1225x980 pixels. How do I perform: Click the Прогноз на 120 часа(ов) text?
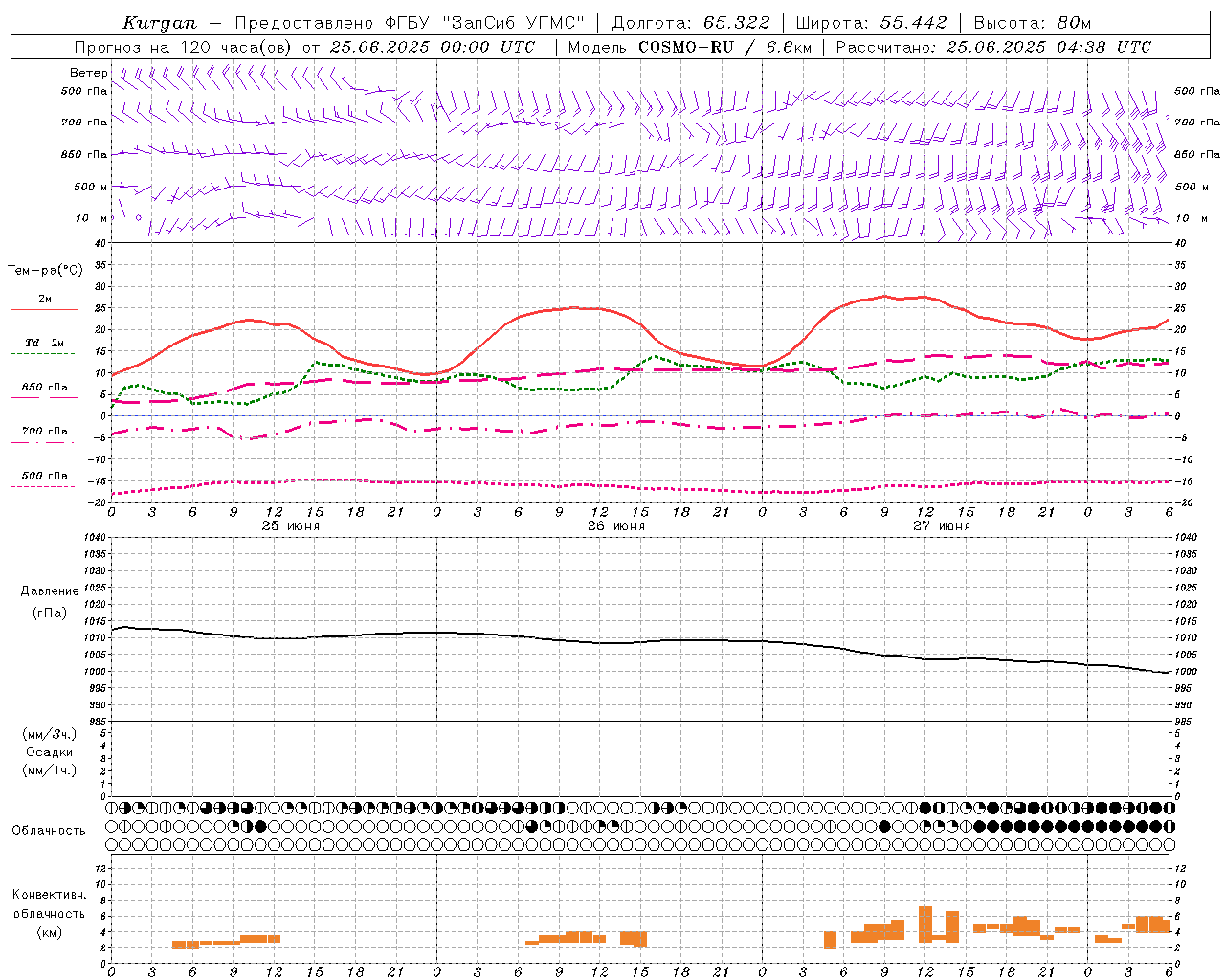pyautogui.click(x=185, y=47)
